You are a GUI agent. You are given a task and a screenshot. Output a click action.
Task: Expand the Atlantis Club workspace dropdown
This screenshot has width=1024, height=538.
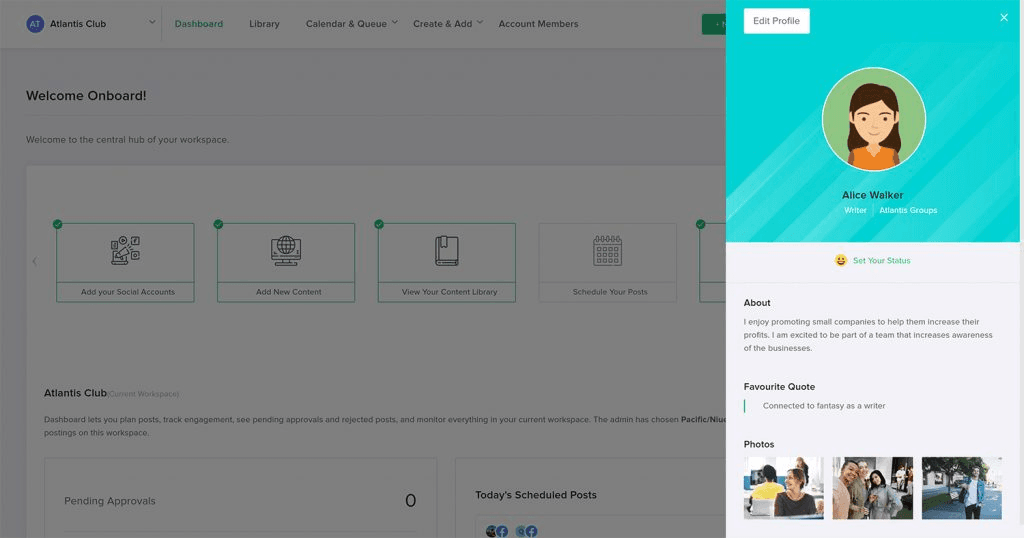(x=152, y=22)
